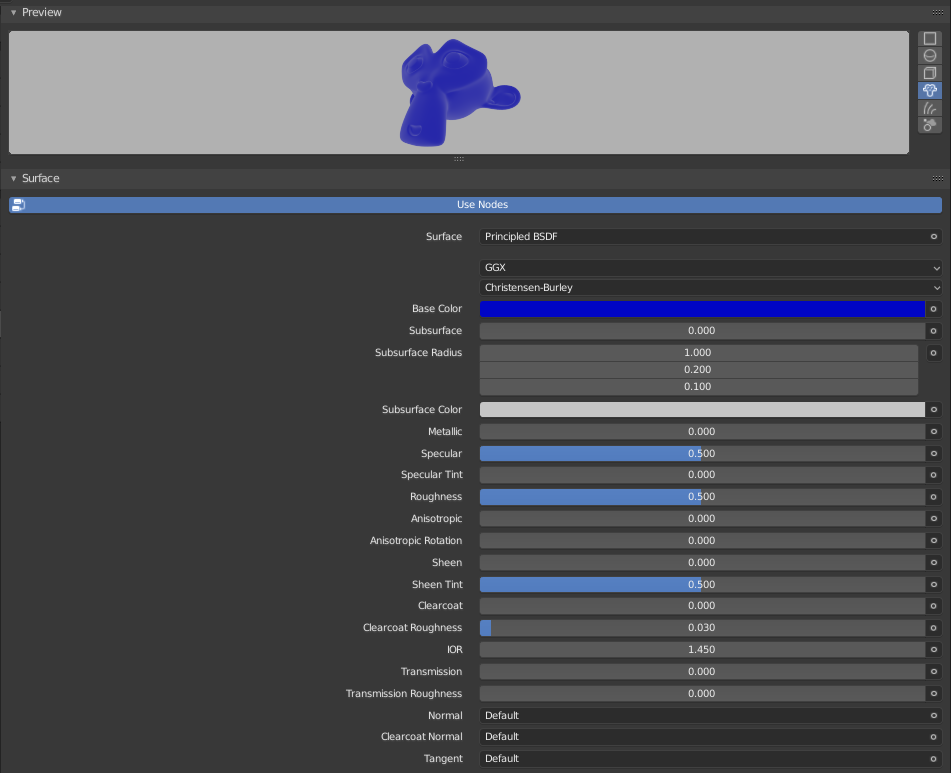Click socket dot next to Base Color
The image size is (951, 773).
point(933,309)
